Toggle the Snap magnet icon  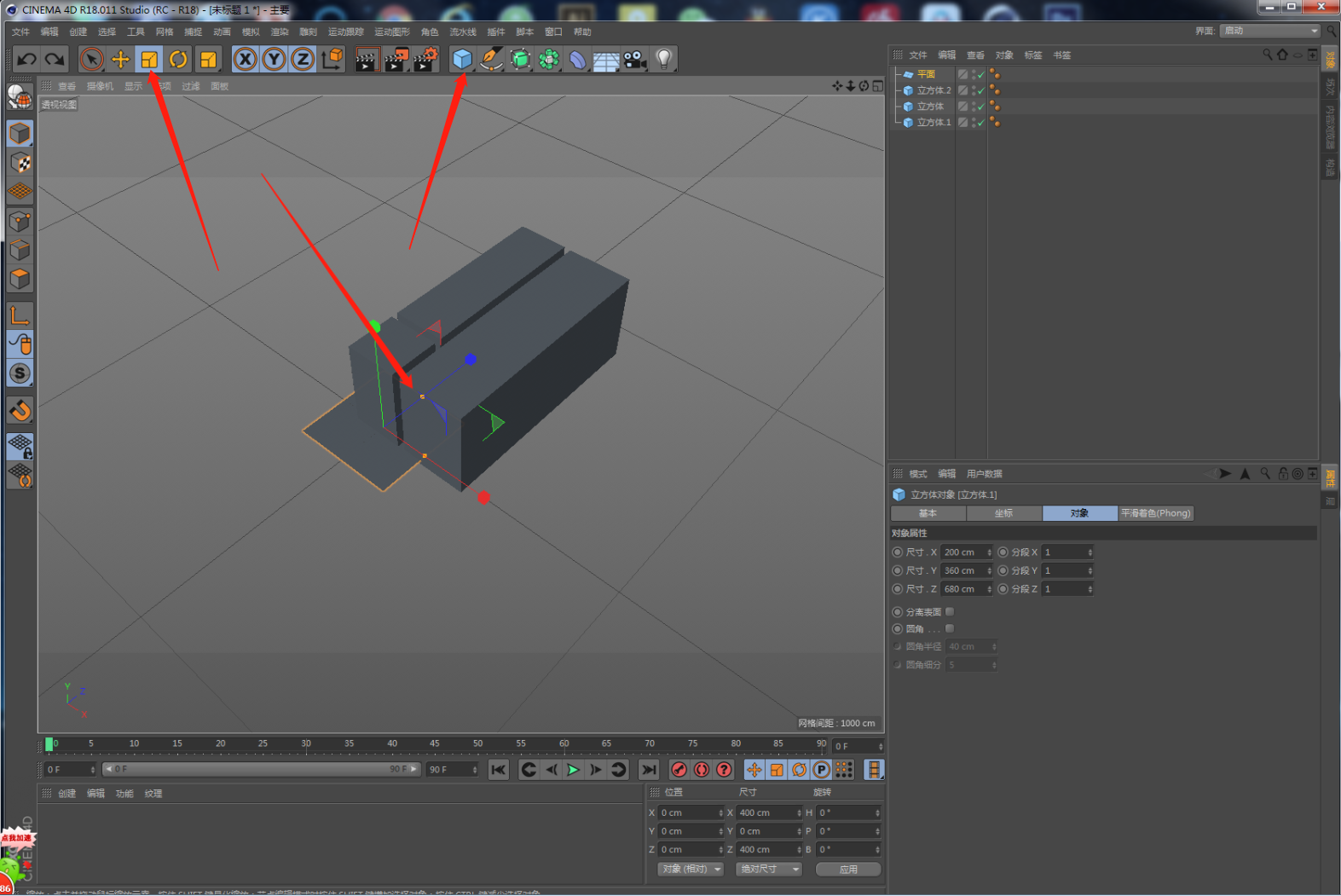20,410
